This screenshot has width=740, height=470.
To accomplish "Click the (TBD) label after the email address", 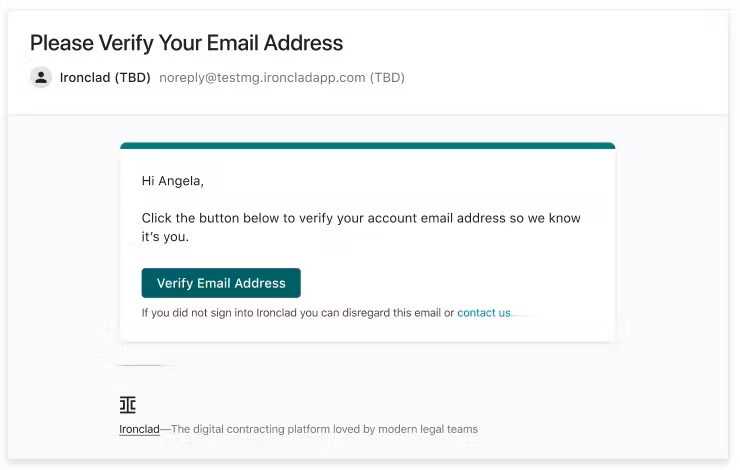I will pos(387,77).
